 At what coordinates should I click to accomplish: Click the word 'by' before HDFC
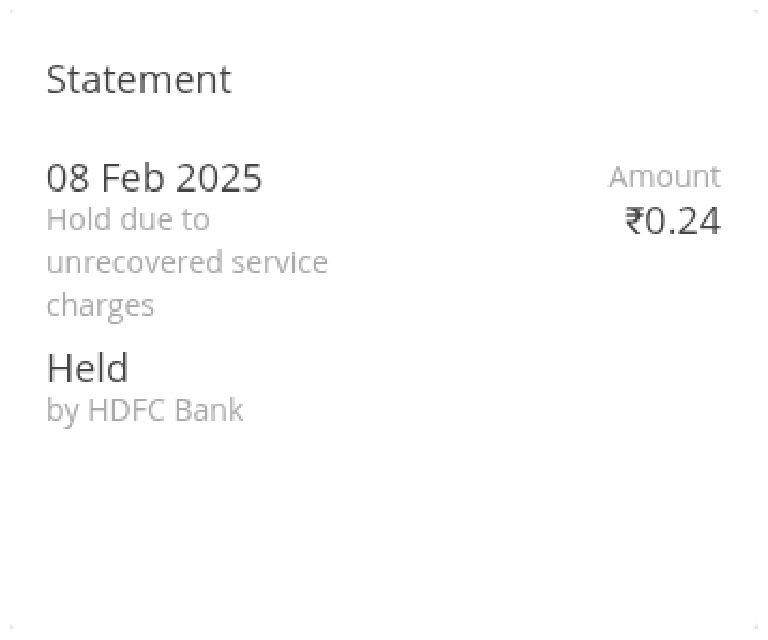pyautogui.click(x=62, y=411)
